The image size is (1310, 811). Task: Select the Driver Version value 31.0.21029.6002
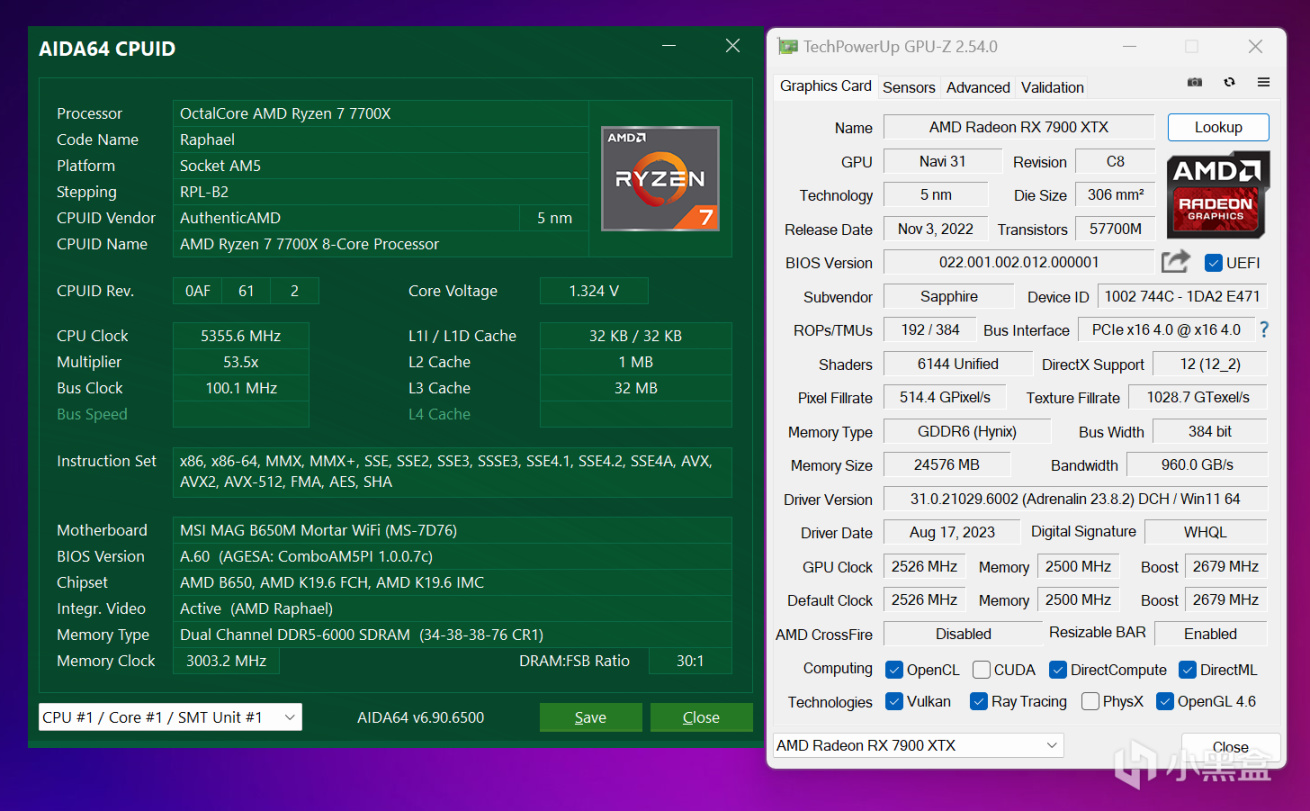tap(1076, 499)
